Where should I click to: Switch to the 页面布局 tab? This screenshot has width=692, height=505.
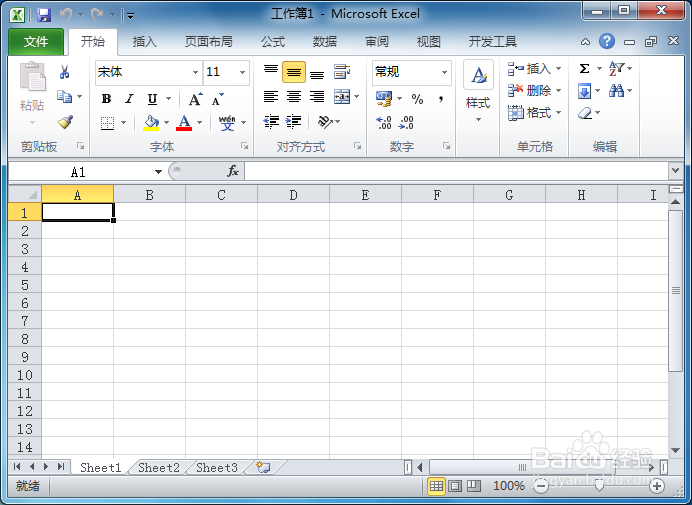pos(209,42)
